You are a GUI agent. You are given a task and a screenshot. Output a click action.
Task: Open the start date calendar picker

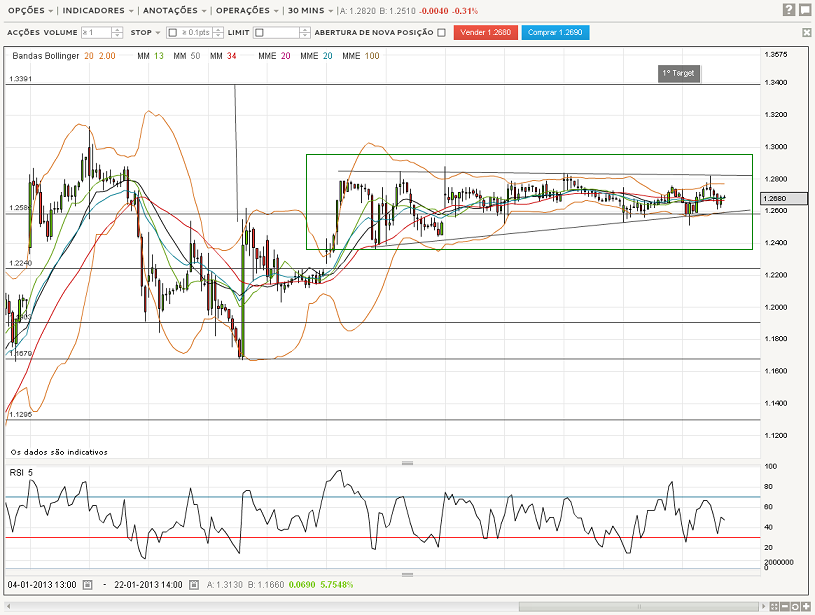click(87, 585)
